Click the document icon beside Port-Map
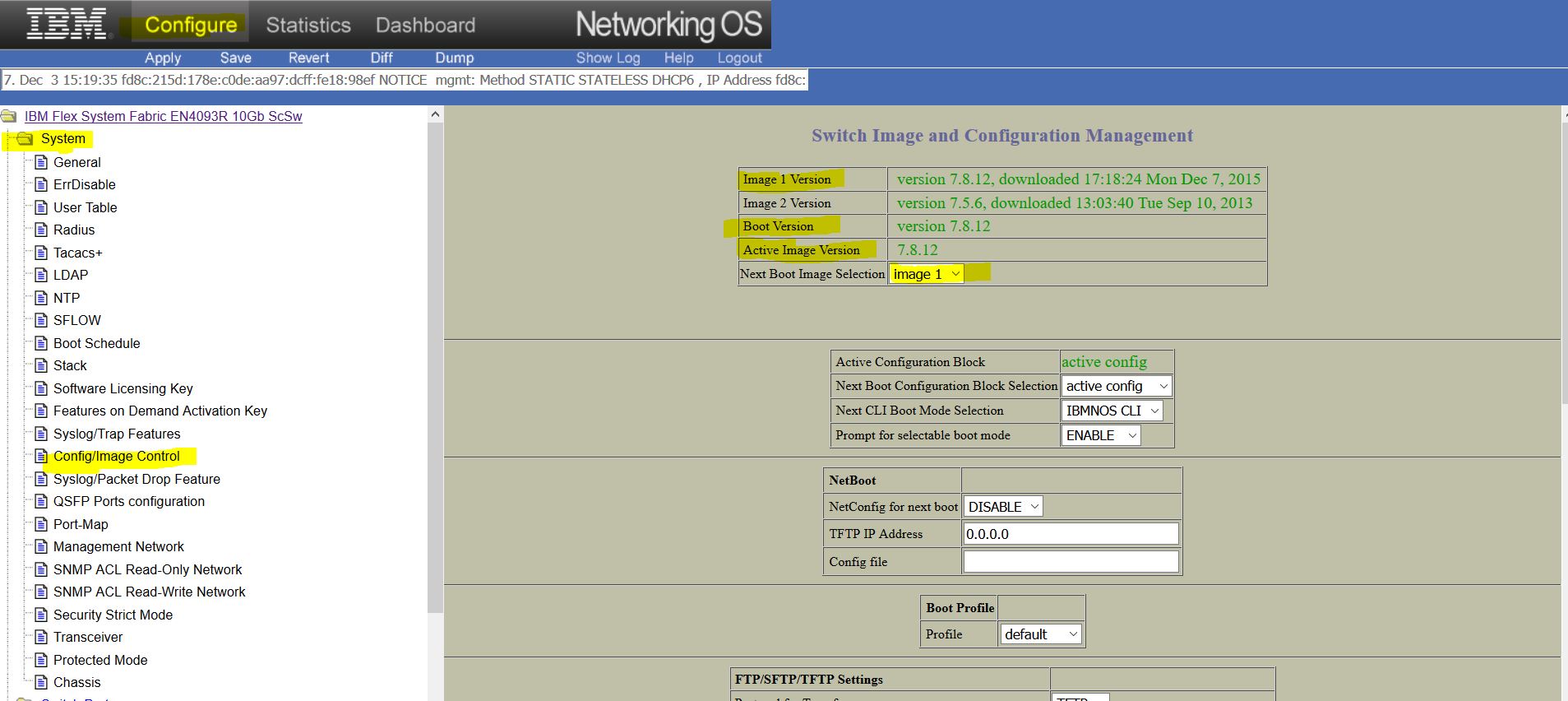1568x701 pixels. 41,524
